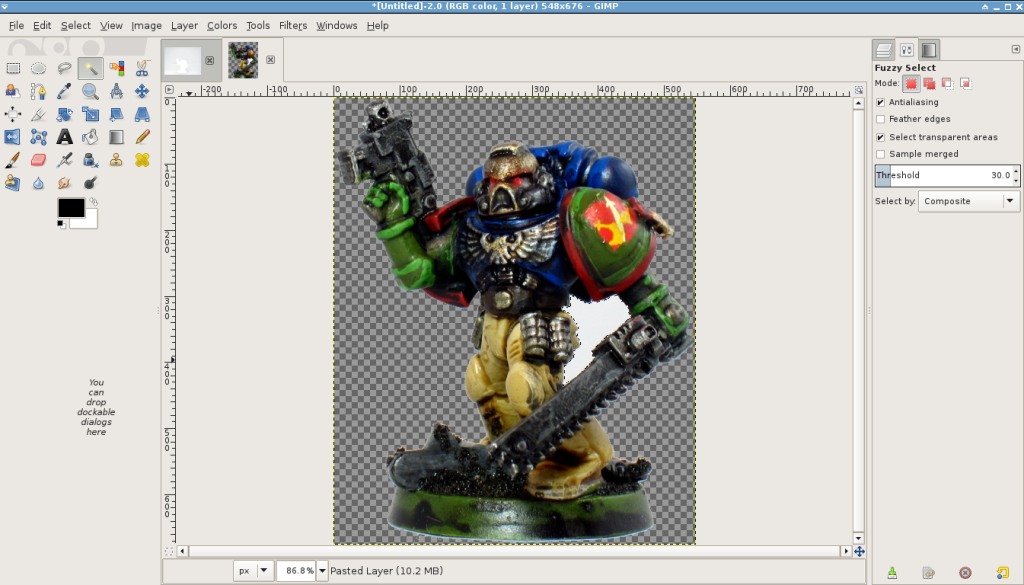This screenshot has width=1024, height=585.
Task: Select the Rotate tool
Action: coord(64,114)
